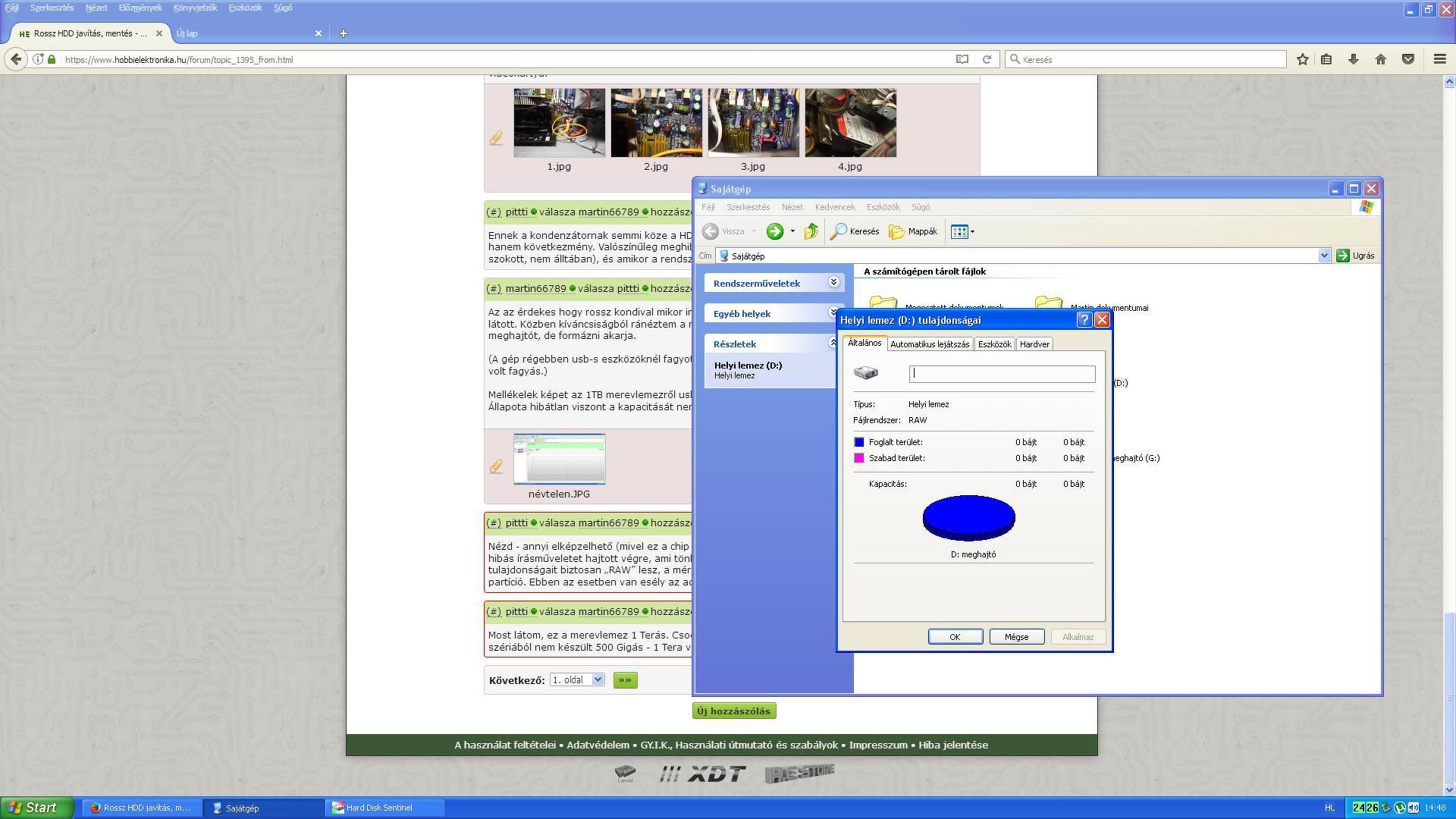Click reload page icon in address bar
Viewport: 1456px width, 819px height.
987,59
